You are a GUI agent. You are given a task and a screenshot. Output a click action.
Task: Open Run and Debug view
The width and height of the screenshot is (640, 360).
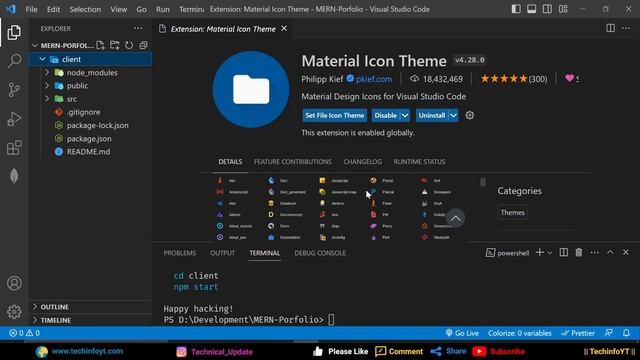click(x=14, y=119)
